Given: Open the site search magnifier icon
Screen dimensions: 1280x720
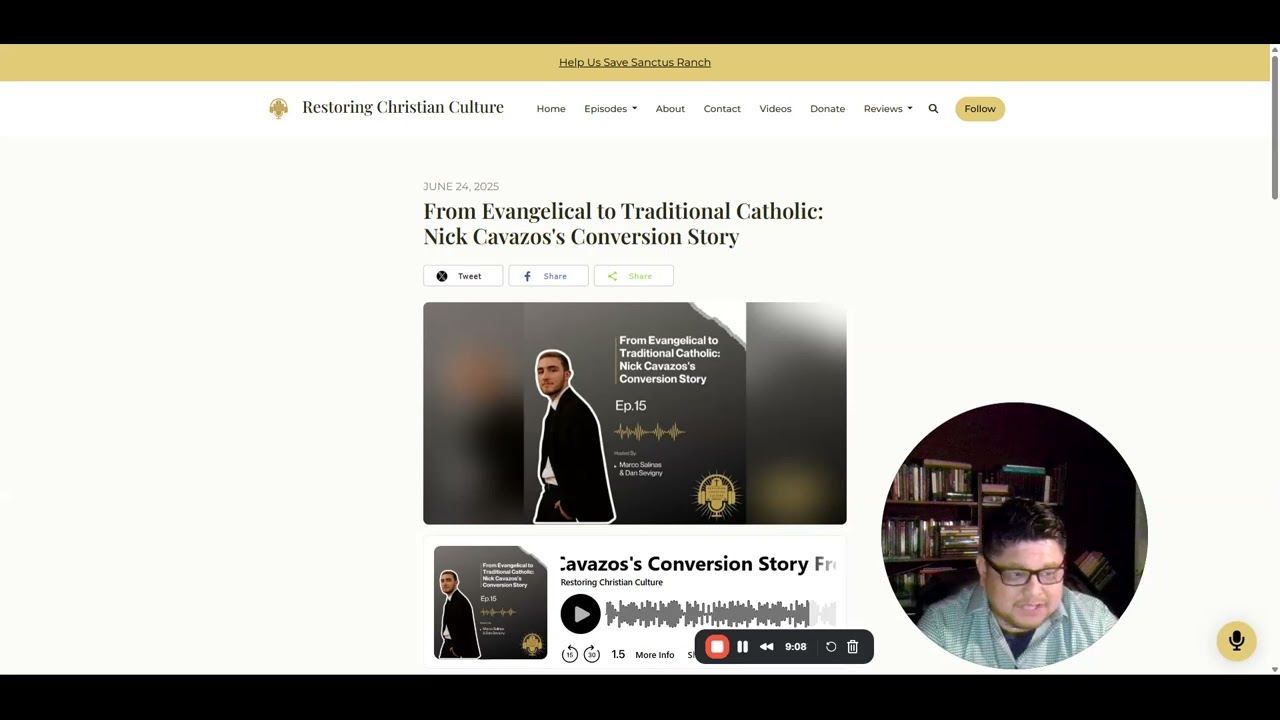Looking at the screenshot, I should 933,109.
